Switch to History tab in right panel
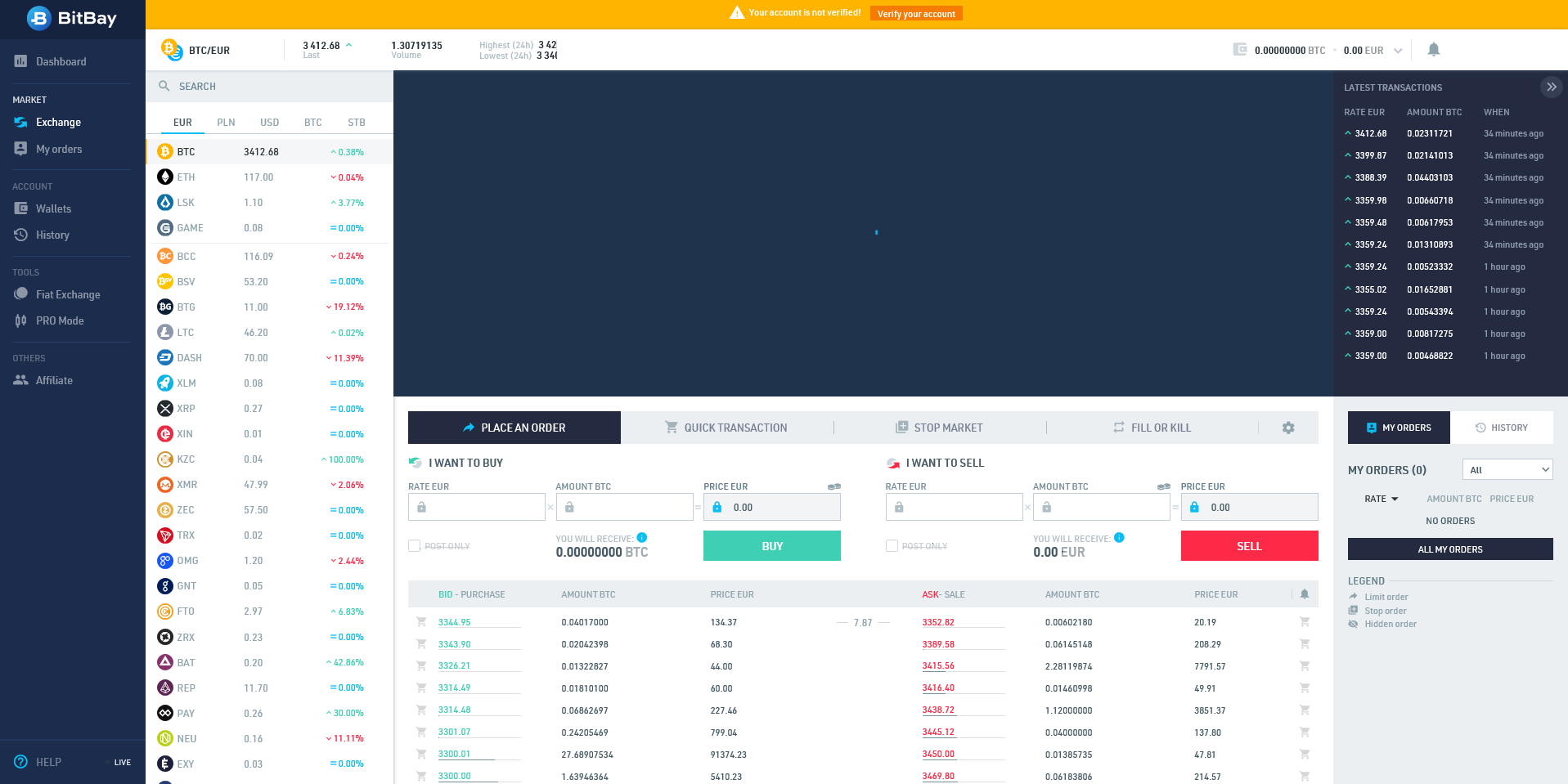The width and height of the screenshot is (1568, 784). (1501, 428)
